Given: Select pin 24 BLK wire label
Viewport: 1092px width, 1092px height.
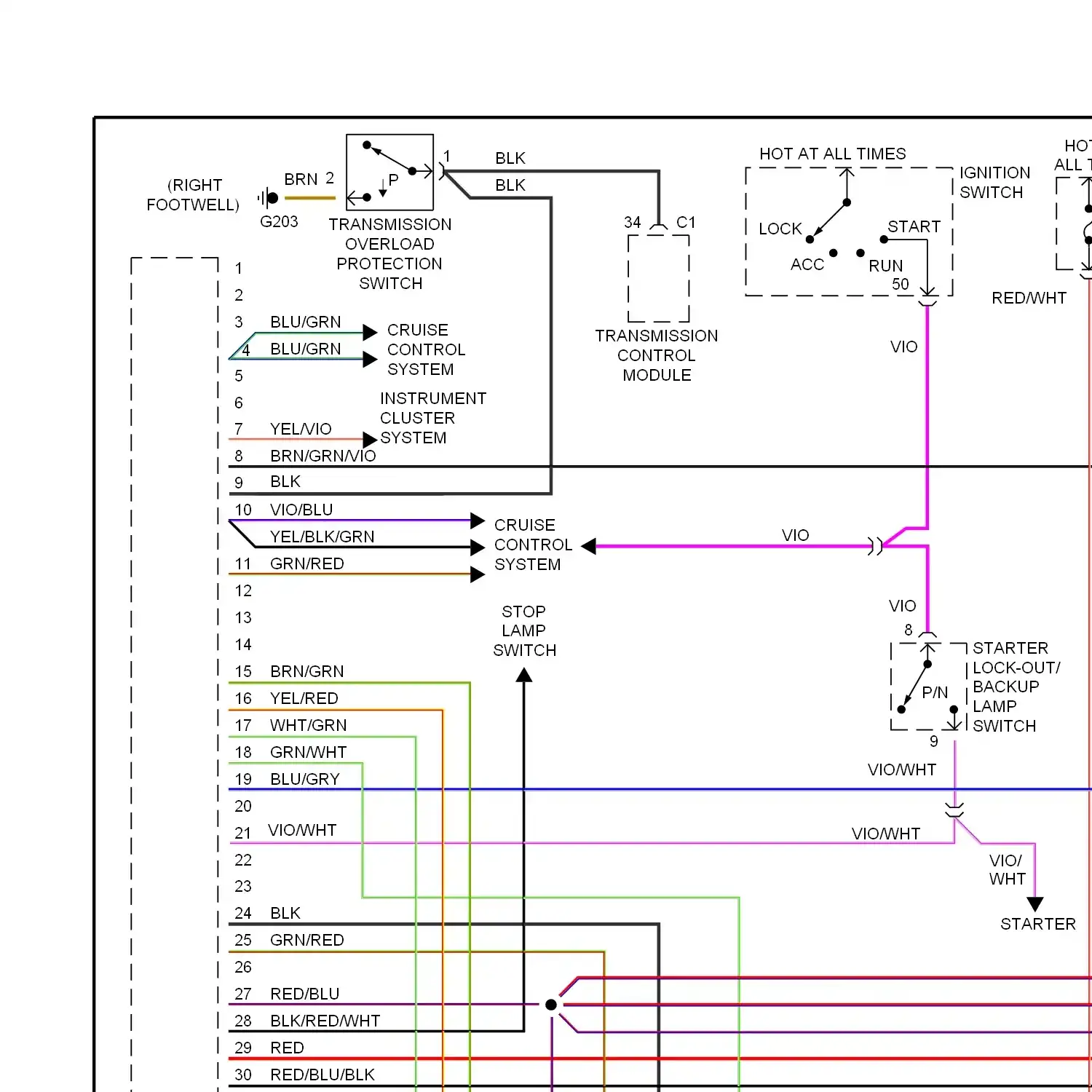Looking at the screenshot, I should (x=285, y=913).
